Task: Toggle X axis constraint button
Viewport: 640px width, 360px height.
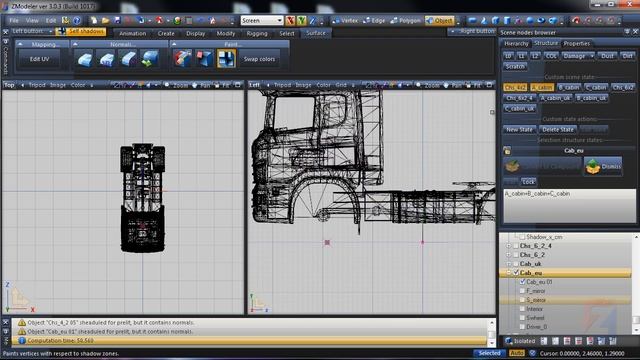Action: click(x=290, y=20)
